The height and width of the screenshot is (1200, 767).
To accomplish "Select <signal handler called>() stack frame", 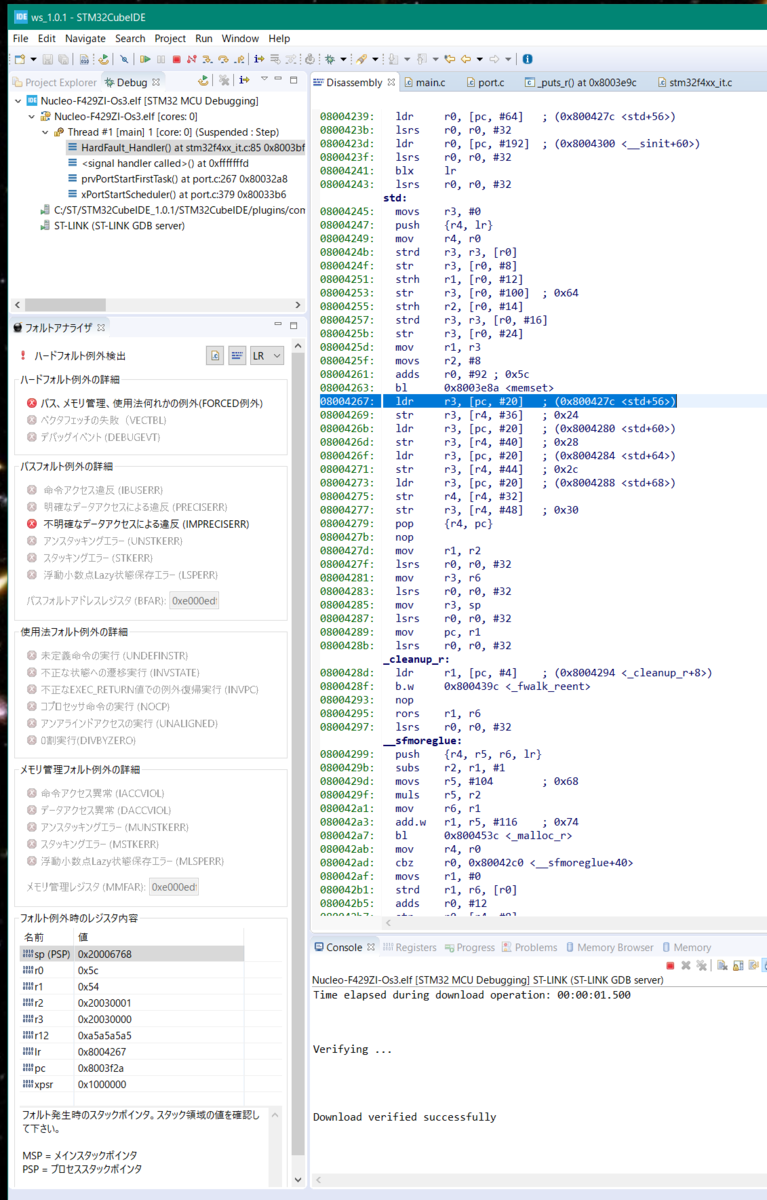I will (x=158, y=163).
